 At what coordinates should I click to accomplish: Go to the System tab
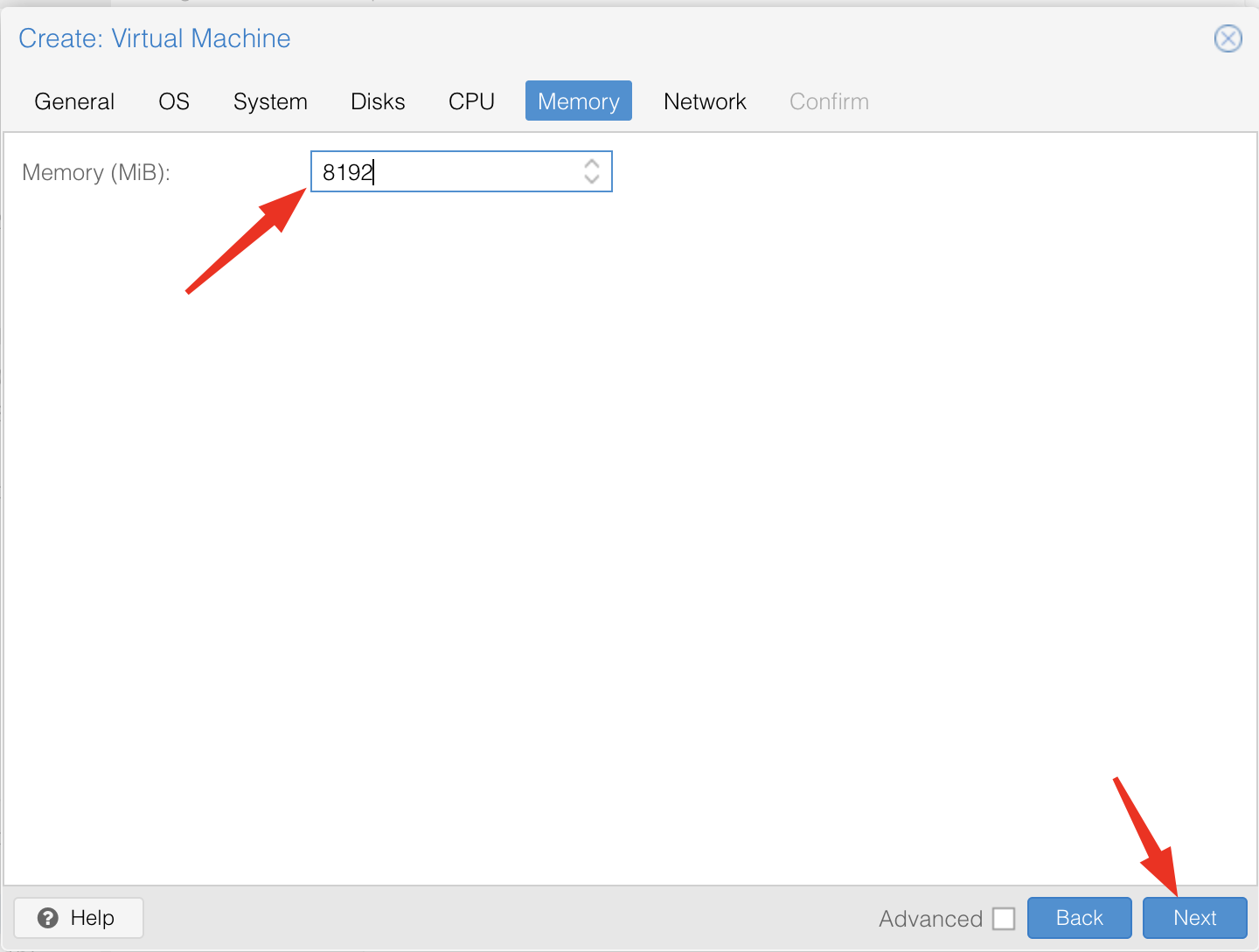tap(270, 101)
